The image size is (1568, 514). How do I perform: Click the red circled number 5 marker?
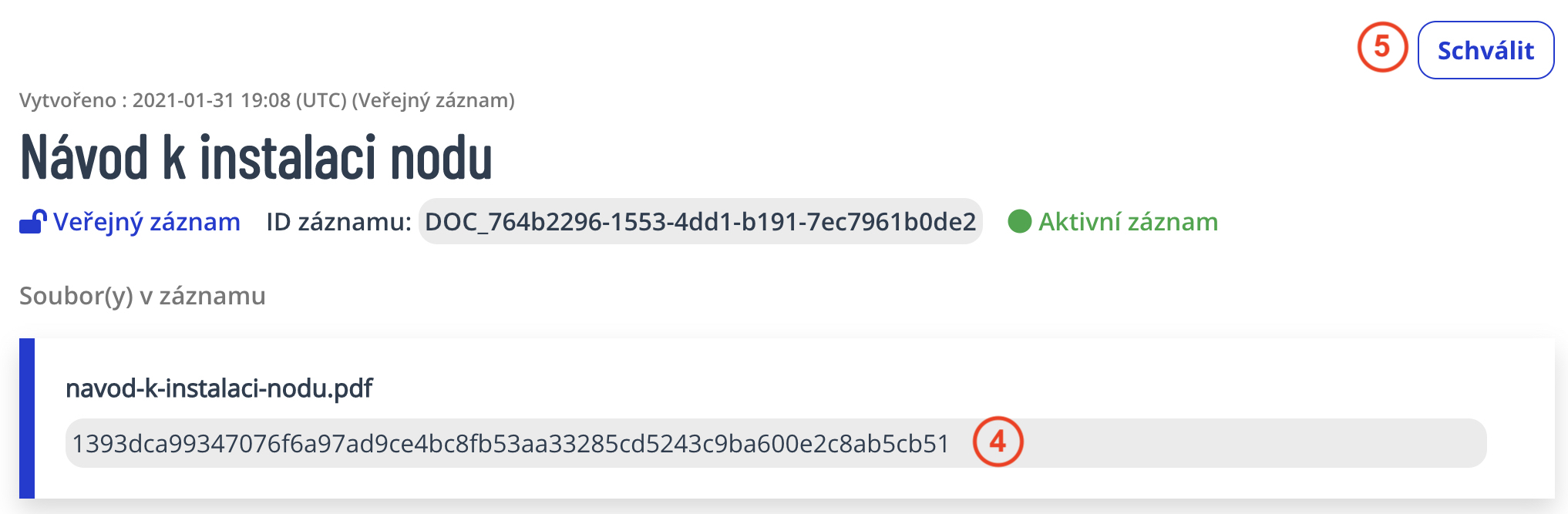tap(1382, 48)
